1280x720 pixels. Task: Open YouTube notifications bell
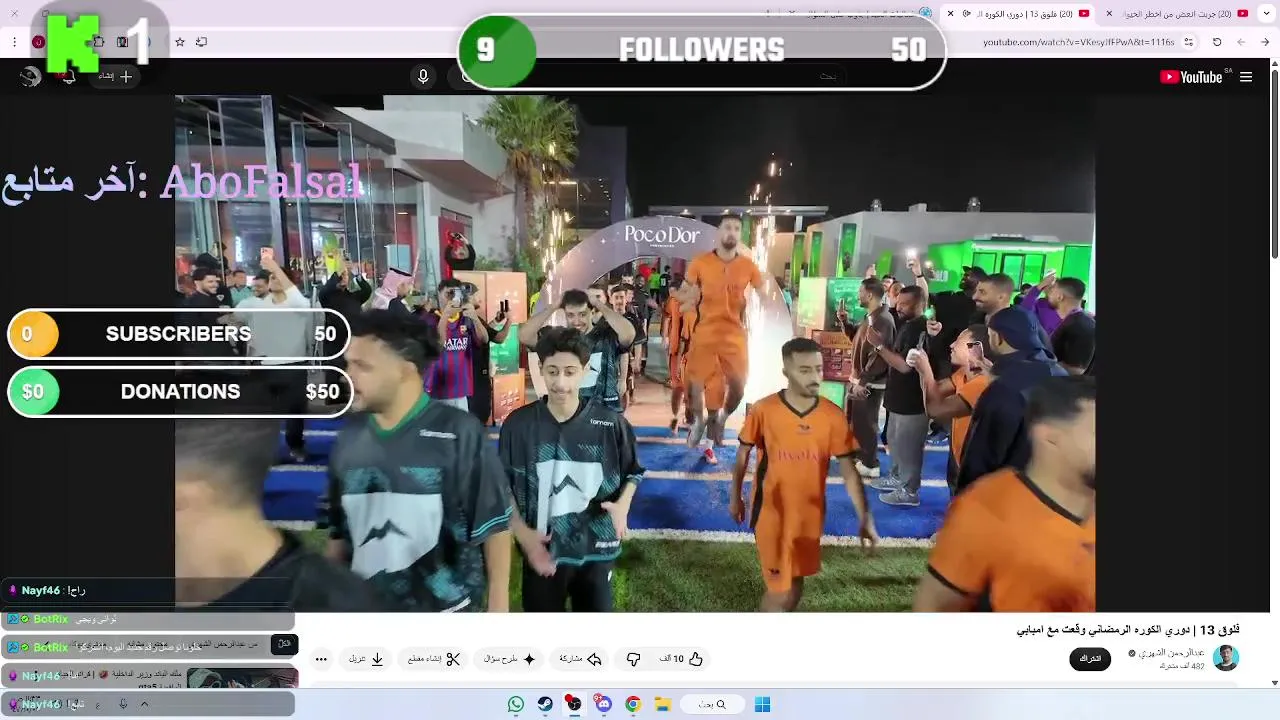click(x=69, y=76)
